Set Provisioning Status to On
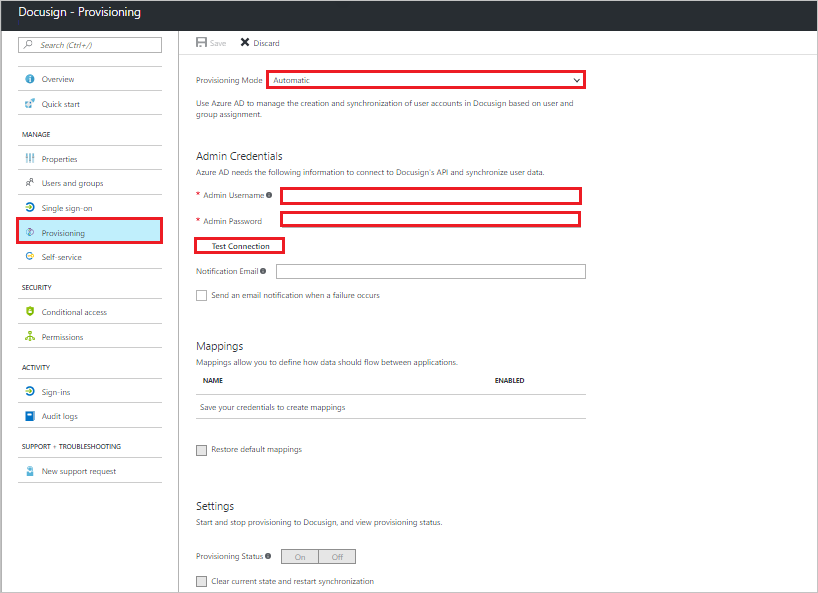Viewport: 818px width, 593px height. pyautogui.click(x=299, y=556)
